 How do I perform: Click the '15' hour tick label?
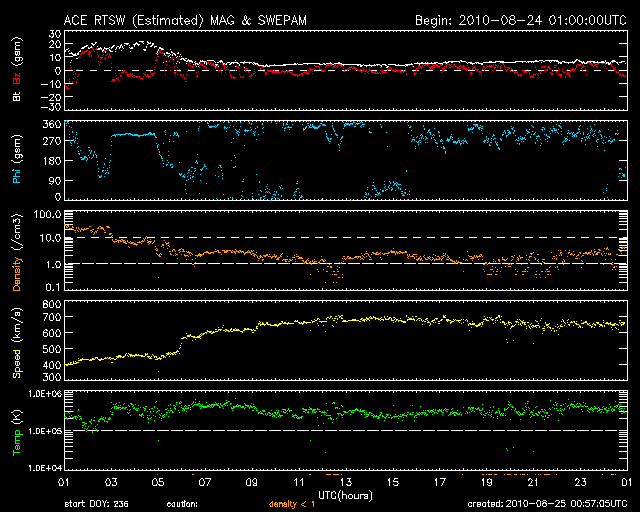(393, 482)
